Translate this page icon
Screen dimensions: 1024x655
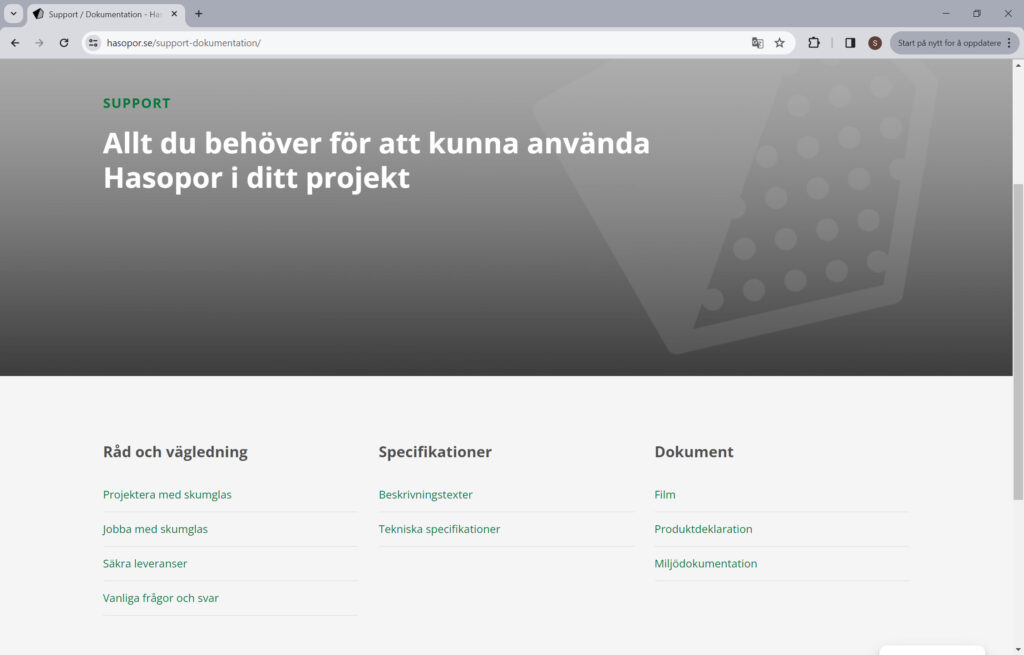point(758,43)
